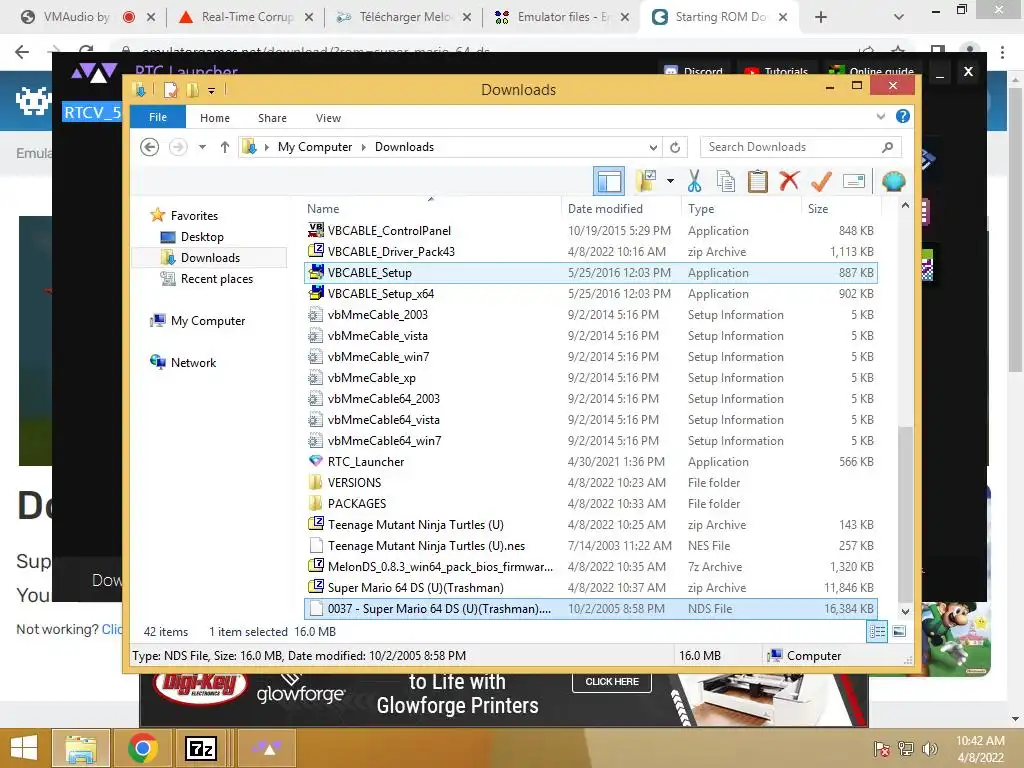This screenshot has width=1024, height=768.
Task: Select Desktop in the navigation pane
Action: coord(202,236)
